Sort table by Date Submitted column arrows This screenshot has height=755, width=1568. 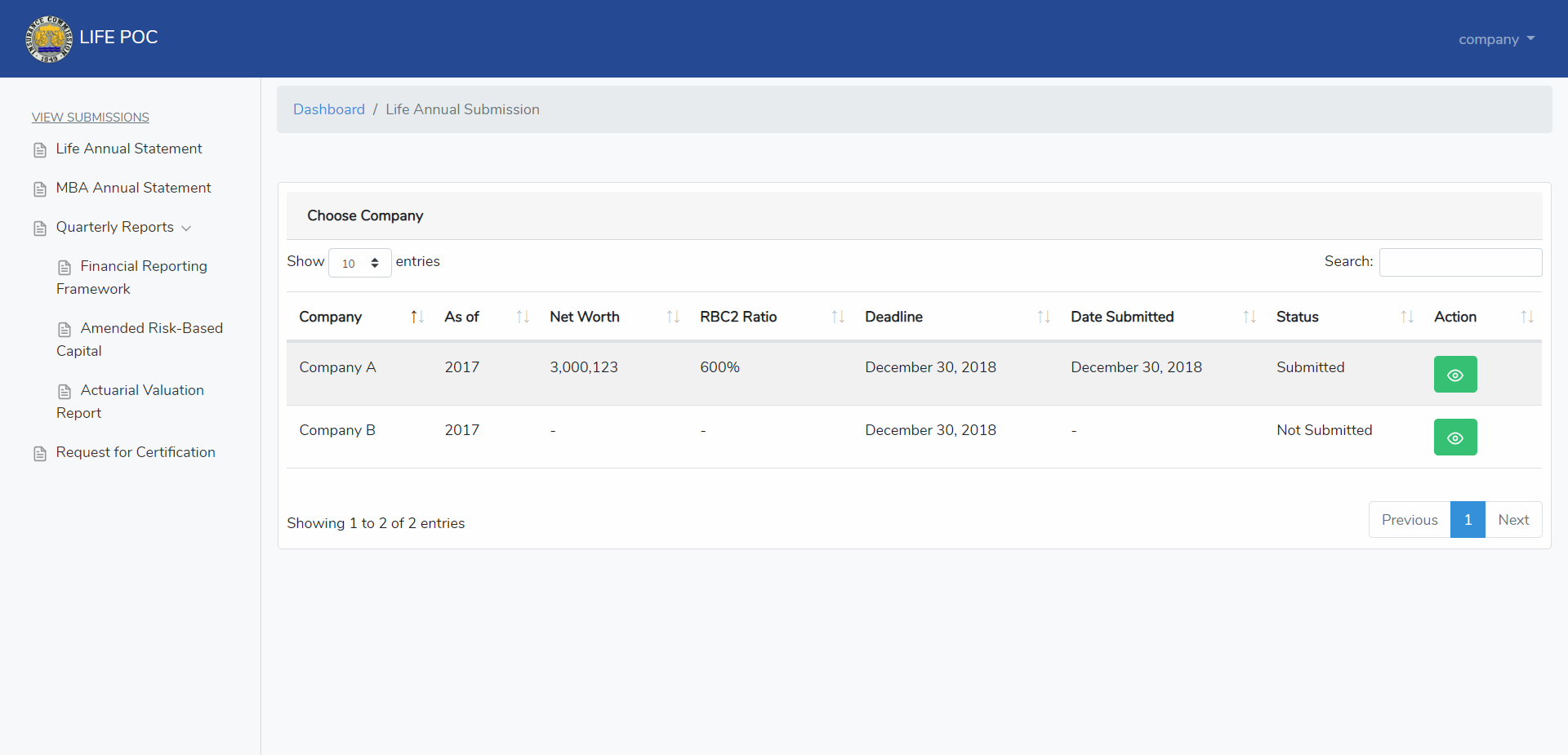pyautogui.click(x=1249, y=317)
